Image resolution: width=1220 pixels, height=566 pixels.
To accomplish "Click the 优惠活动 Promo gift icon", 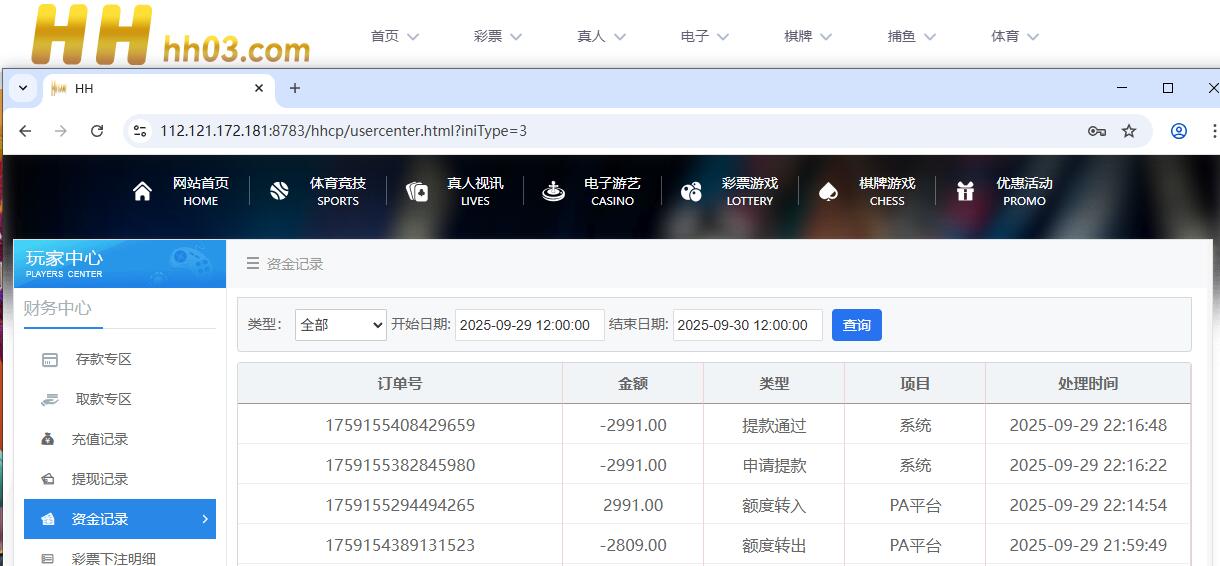I will [x=965, y=192].
